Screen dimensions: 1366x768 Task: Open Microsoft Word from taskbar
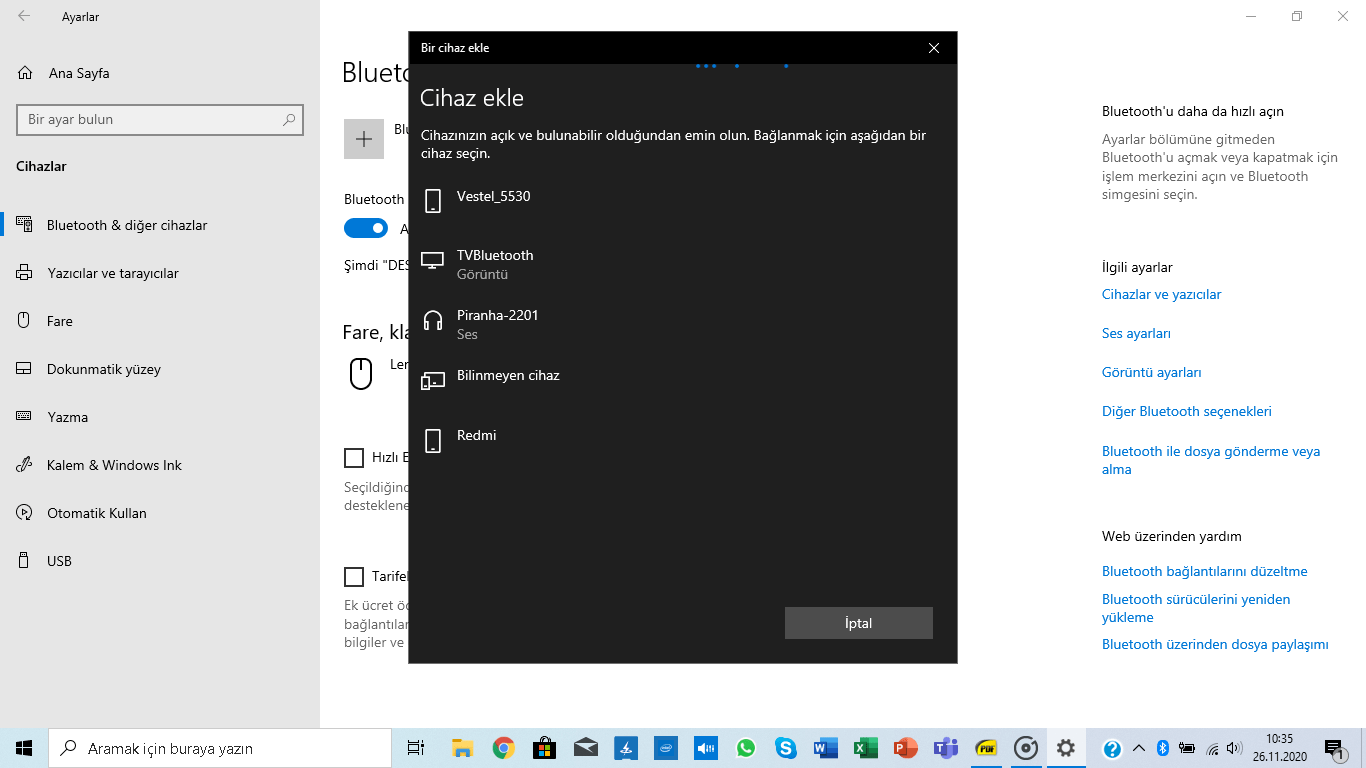click(826, 748)
